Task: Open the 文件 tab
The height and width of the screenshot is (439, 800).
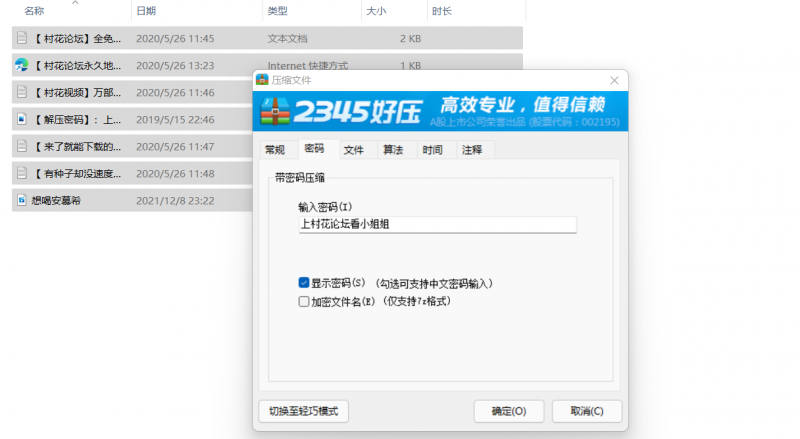Action: (x=353, y=150)
